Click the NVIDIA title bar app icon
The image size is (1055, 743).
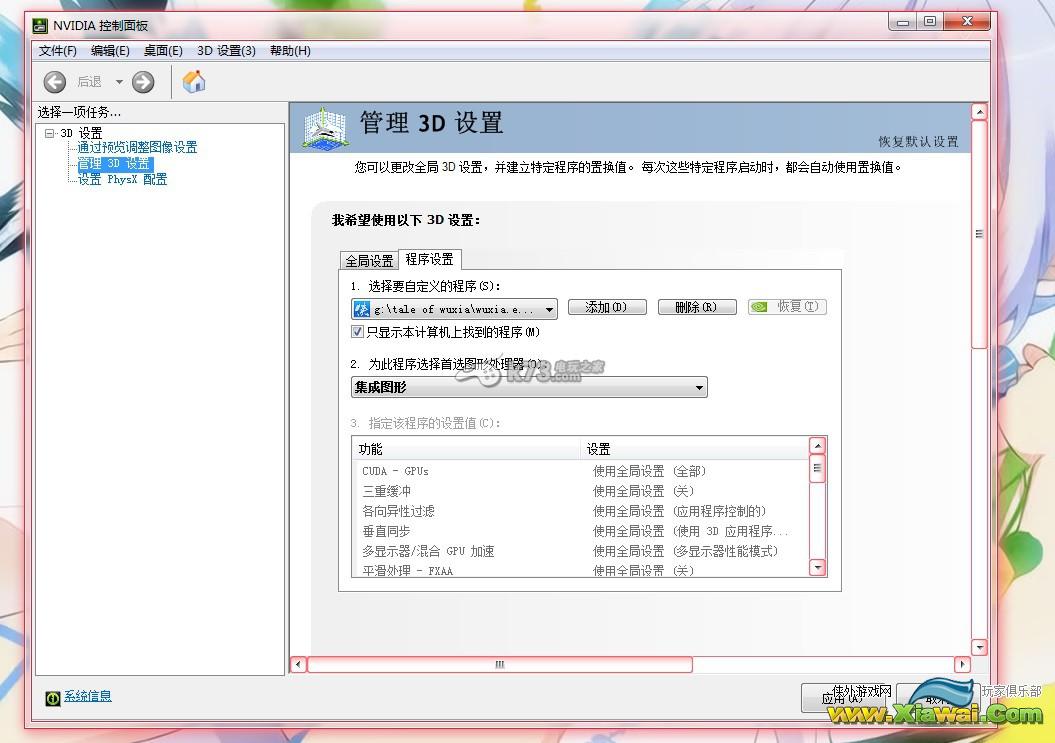[40, 26]
